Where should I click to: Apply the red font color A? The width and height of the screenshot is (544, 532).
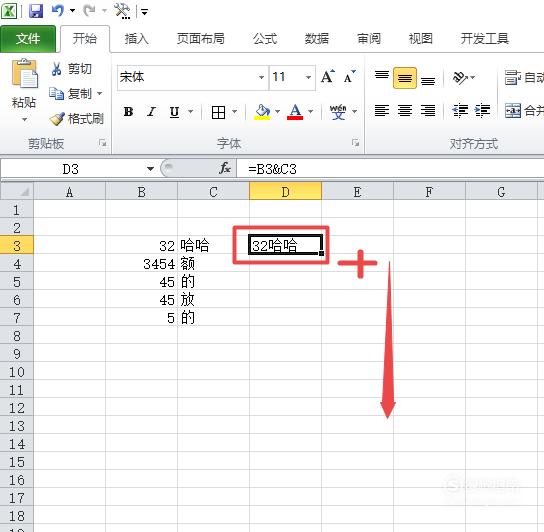(295, 112)
